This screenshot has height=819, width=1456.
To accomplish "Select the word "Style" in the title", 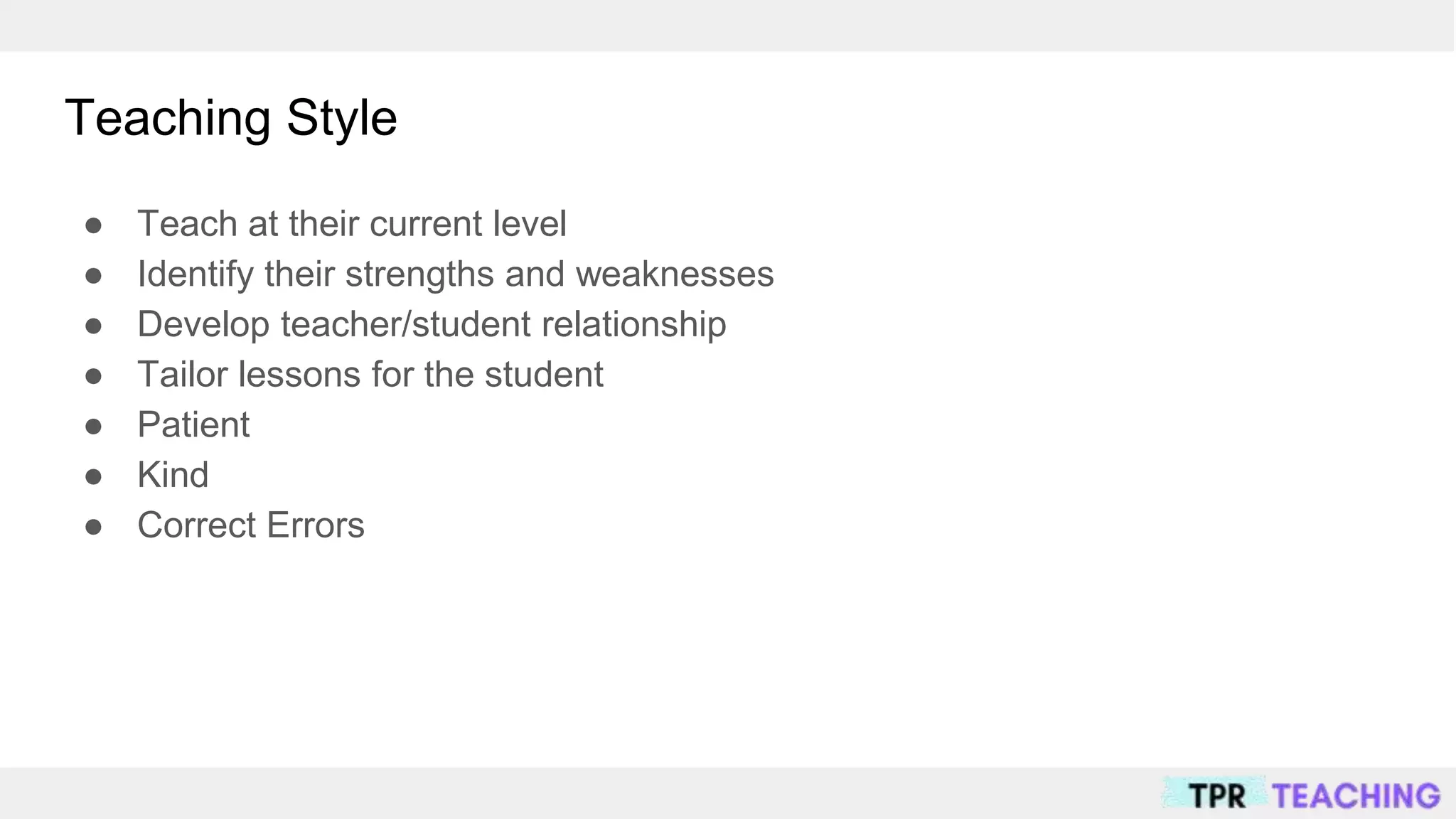I will pyautogui.click(x=342, y=118).
